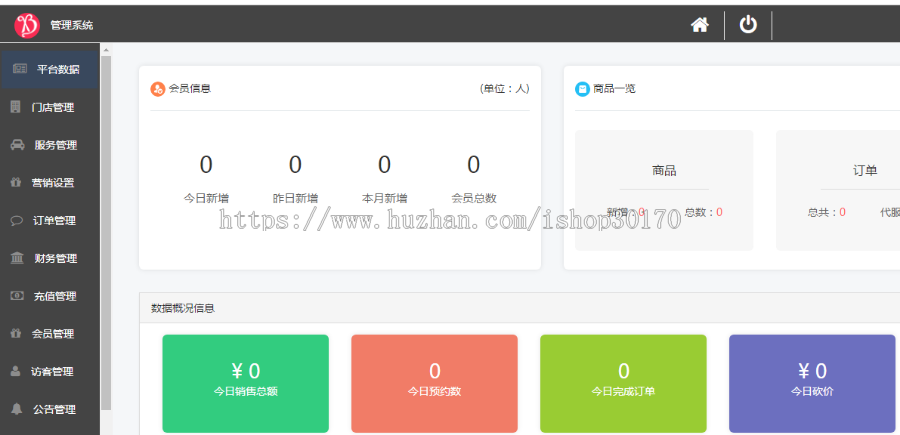Click the home icon in top bar

pos(699,25)
